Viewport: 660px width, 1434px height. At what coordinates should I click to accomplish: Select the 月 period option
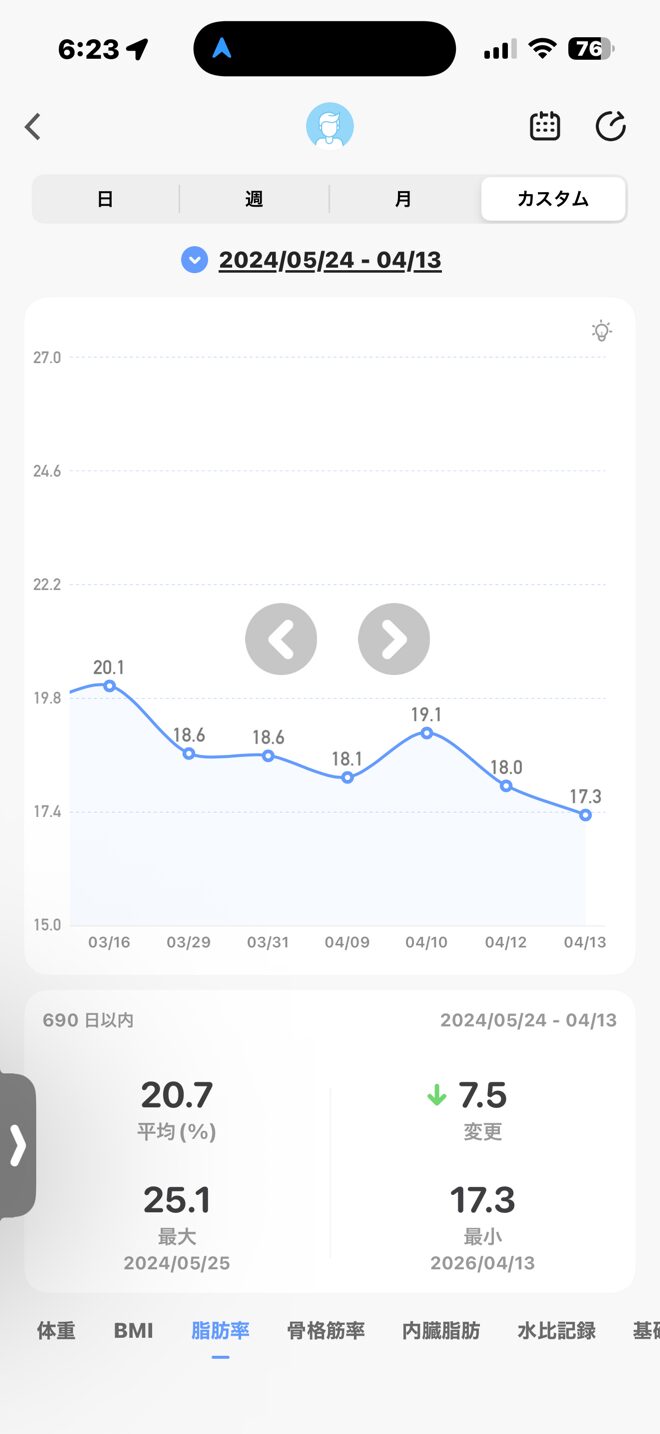(403, 199)
